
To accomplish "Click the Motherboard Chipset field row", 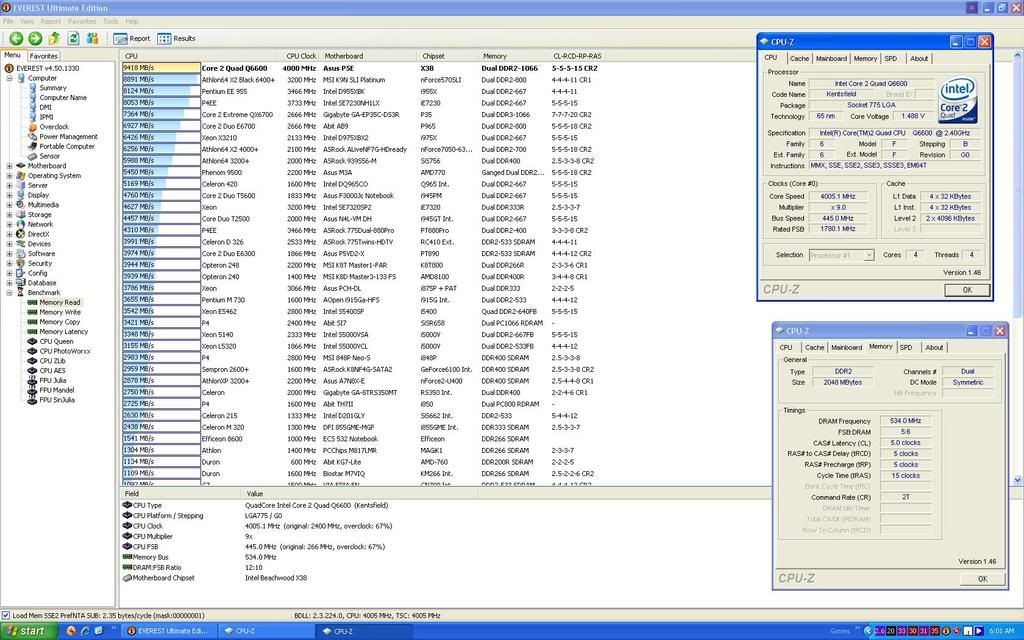I will pyautogui.click(x=216, y=578).
